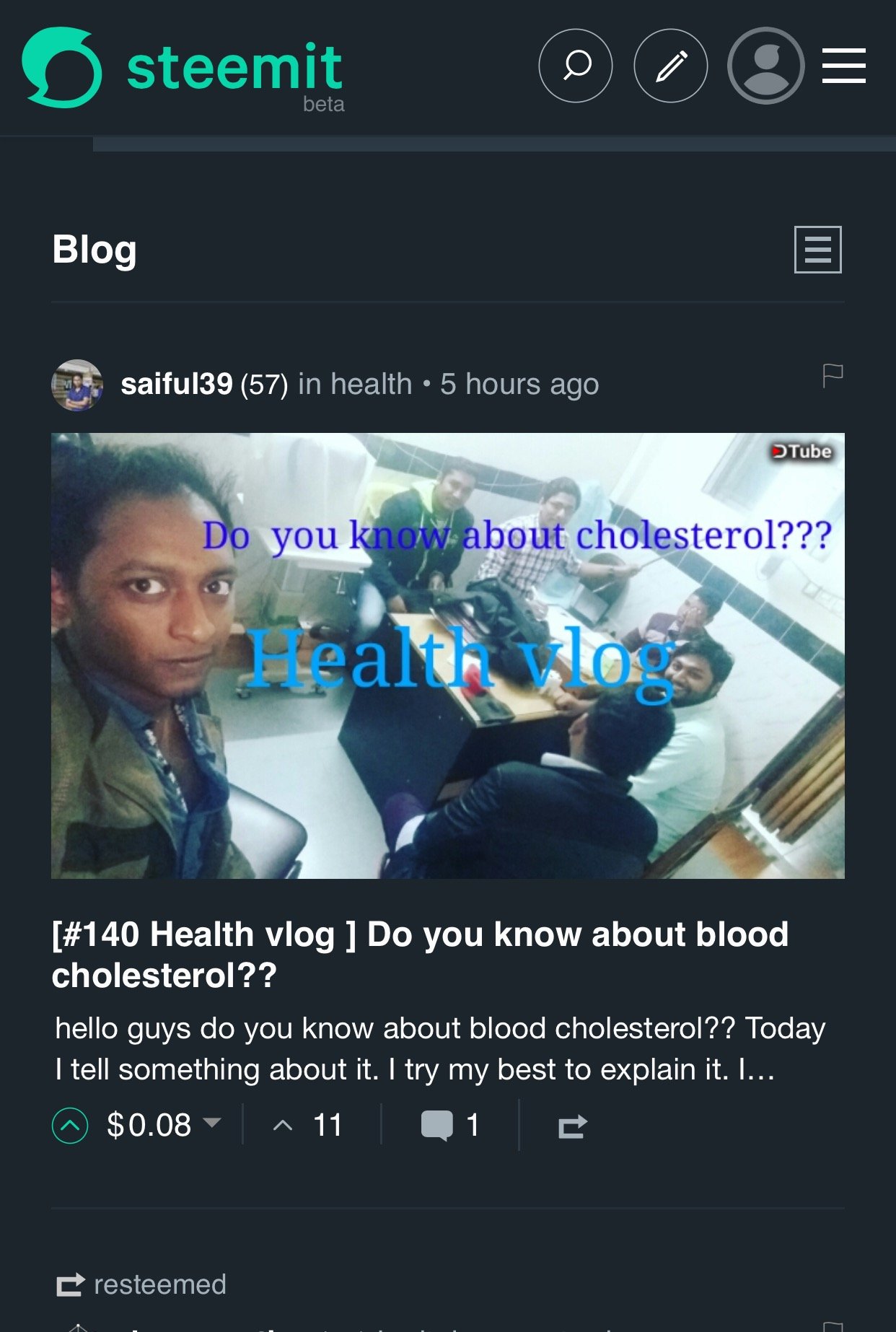896x1332 pixels.
Task: Toggle the blog list layout view
Action: coord(817,250)
